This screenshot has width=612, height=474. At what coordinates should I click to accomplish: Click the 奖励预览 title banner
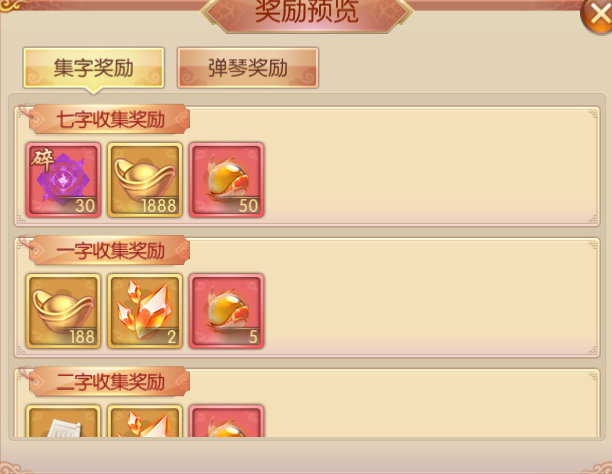[x=306, y=12]
